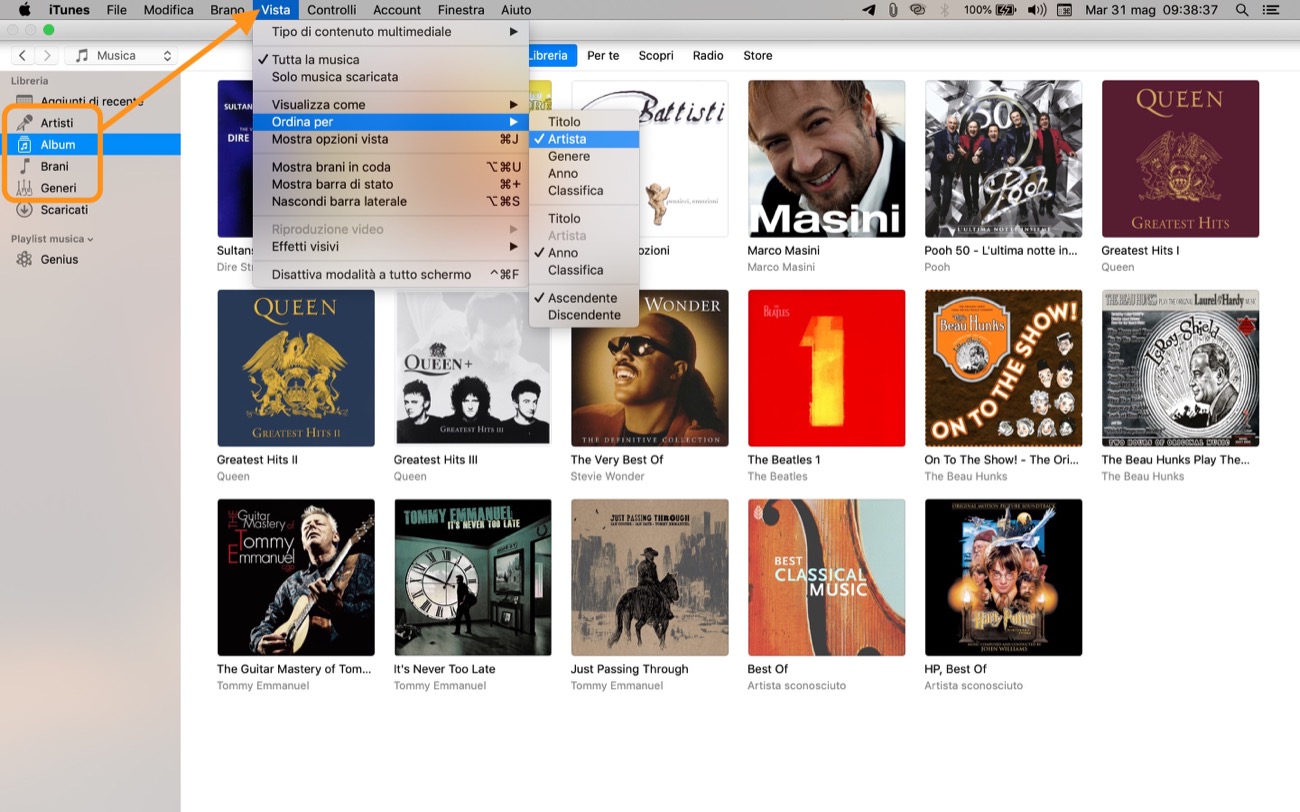The height and width of the screenshot is (812, 1300).
Task: Open the Queen Greatest Hits II cover
Action: (296, 368)
